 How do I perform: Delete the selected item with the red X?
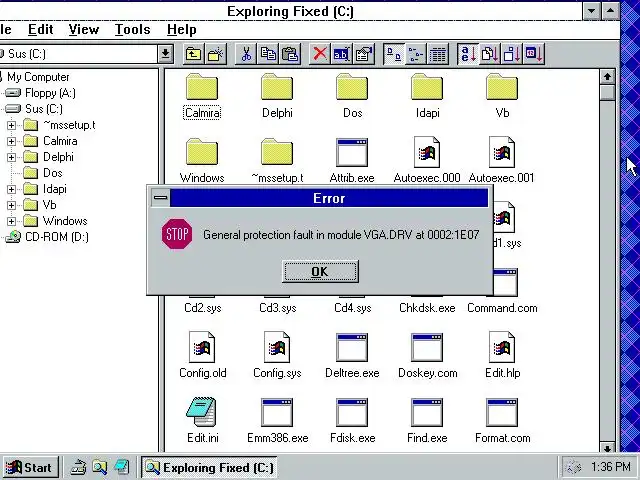320,54
